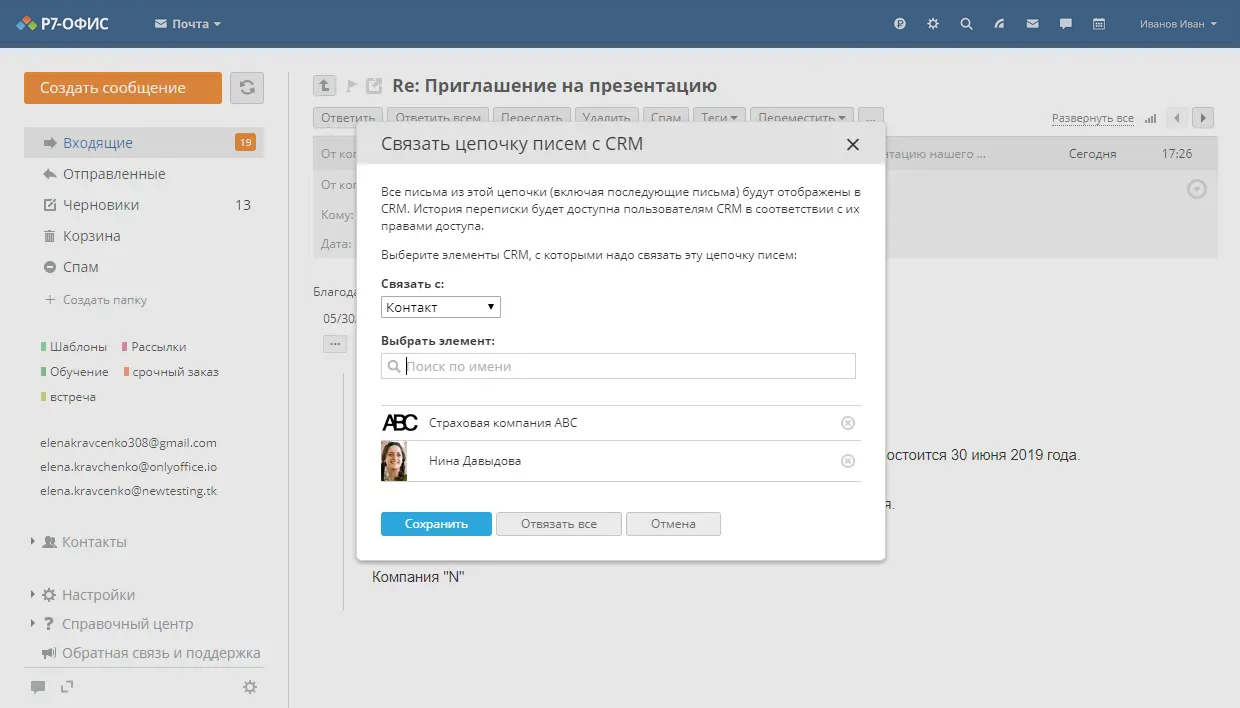
Task: Open the settings gear icon in the top bar
Action: click(932, 23)
